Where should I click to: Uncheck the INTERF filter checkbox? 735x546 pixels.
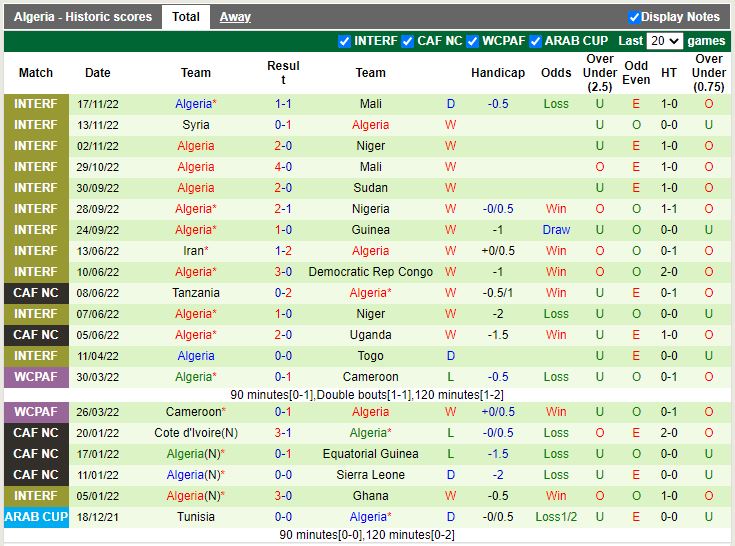[x=344, y=41]
